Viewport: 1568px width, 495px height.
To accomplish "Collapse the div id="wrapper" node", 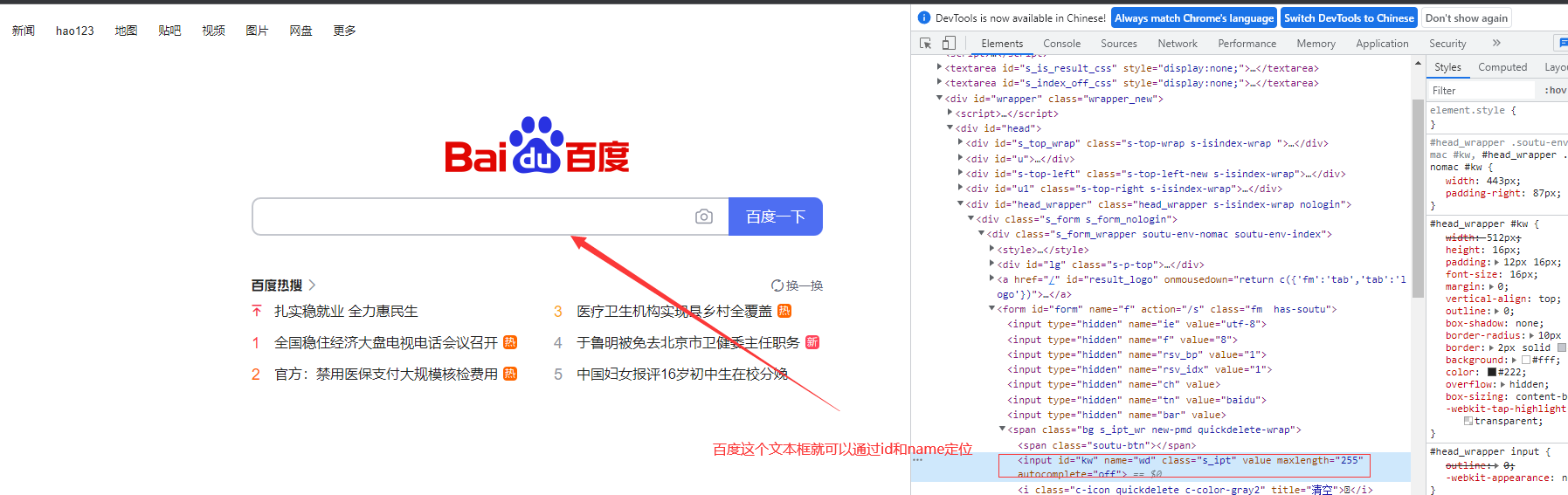I will pyautogui.click(x=940, y=98).
